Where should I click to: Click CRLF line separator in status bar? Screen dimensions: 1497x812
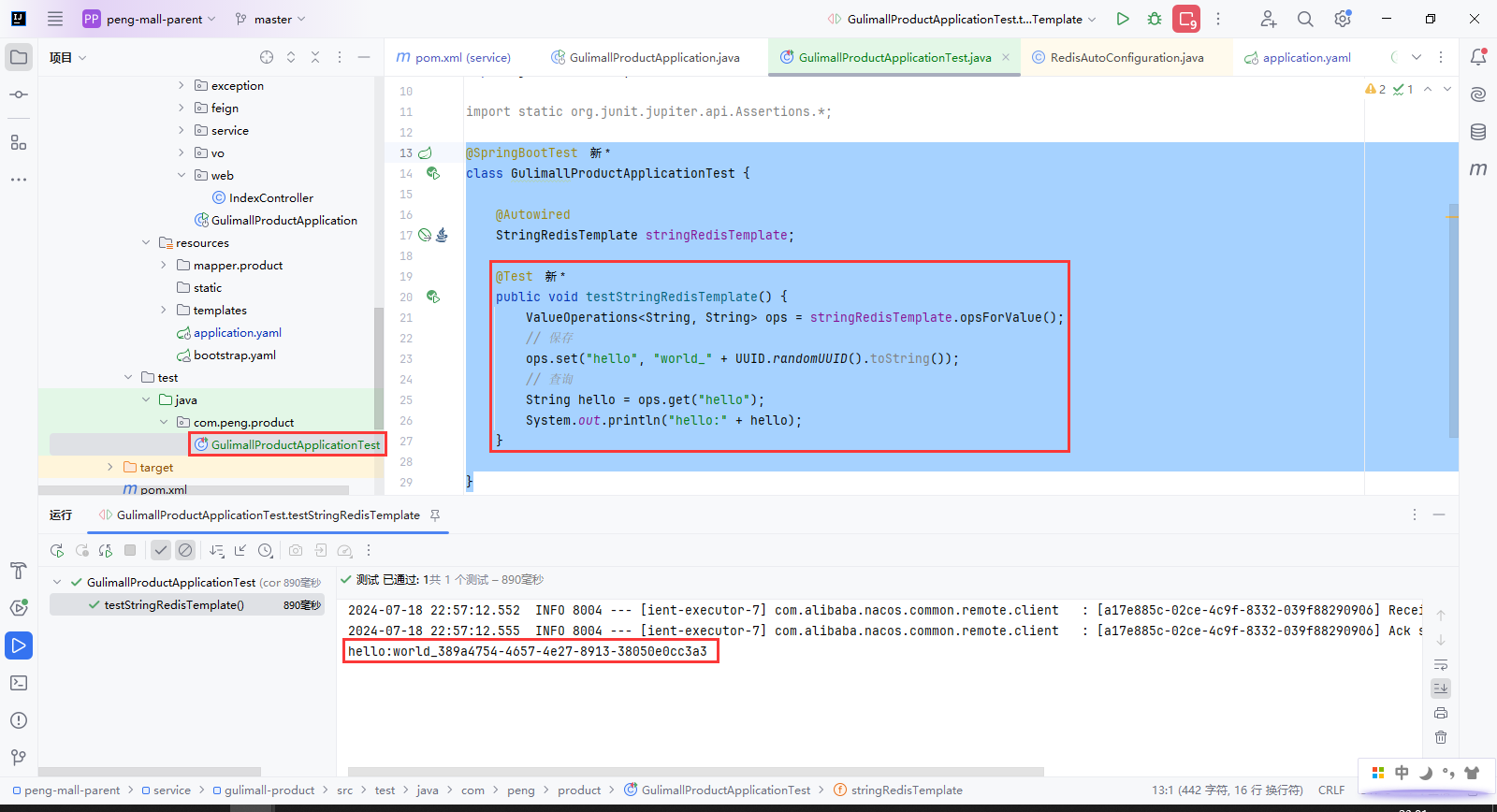[1331, 790]
